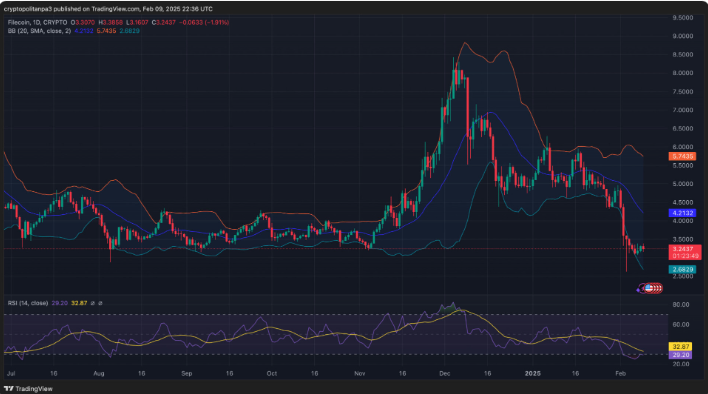Click the purple 29.20 RSI value tag
The image size is (708, 394).
click(x=680, y=355)
